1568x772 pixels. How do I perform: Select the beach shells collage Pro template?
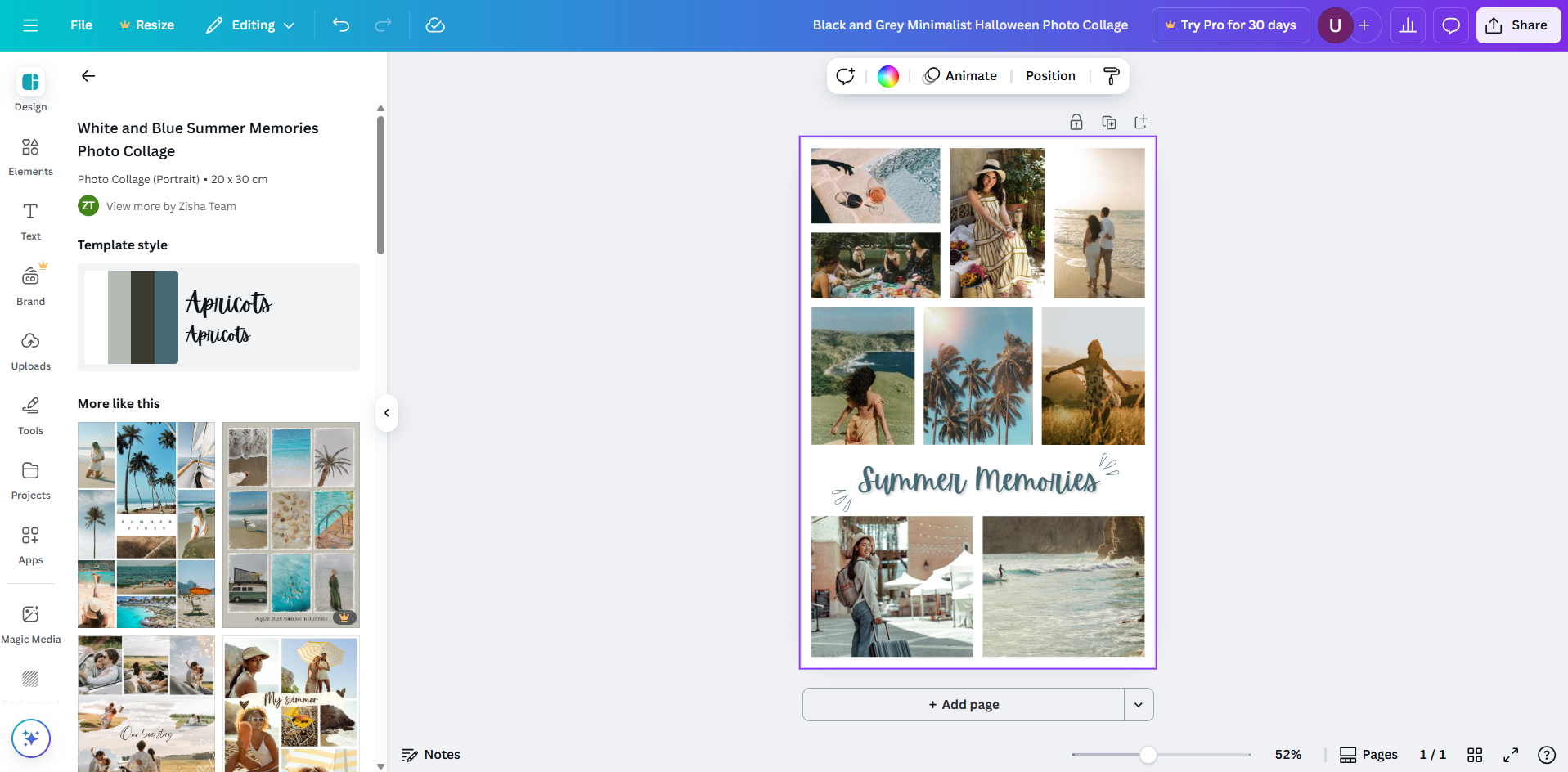click(x=291, y=525)
